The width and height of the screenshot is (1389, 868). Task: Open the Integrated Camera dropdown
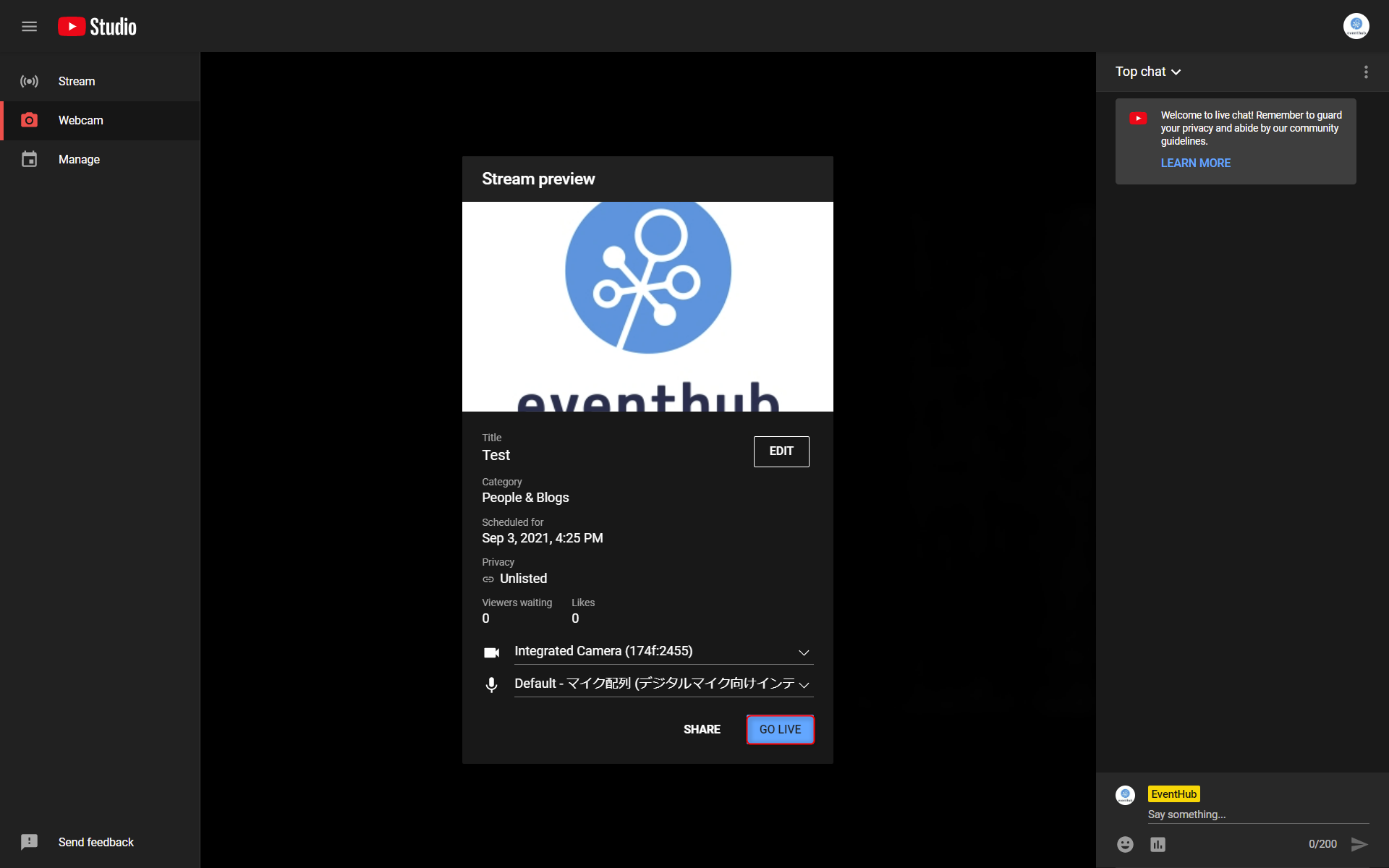click(663, 651)
